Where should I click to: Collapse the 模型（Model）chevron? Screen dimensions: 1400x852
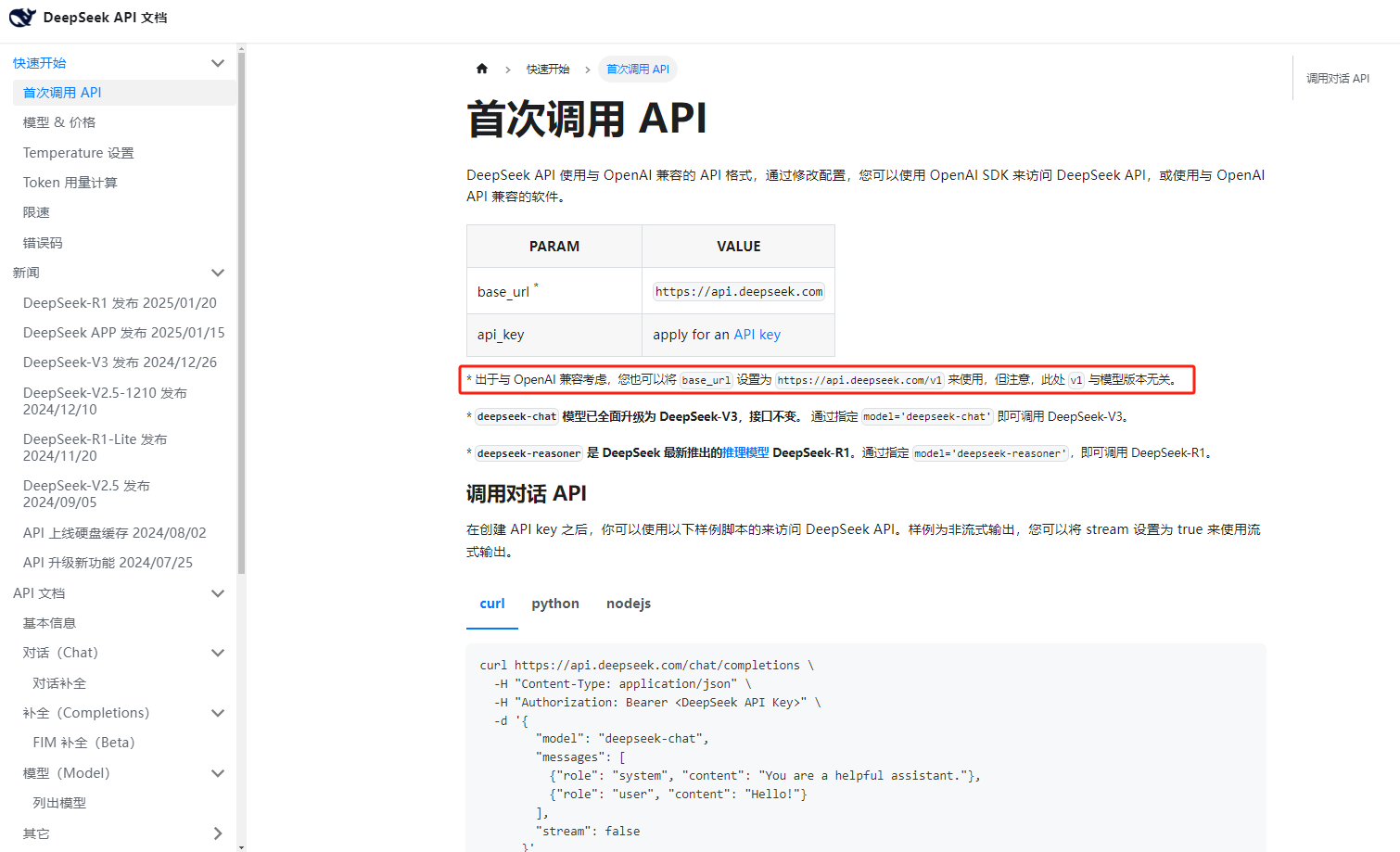(218, 773)
